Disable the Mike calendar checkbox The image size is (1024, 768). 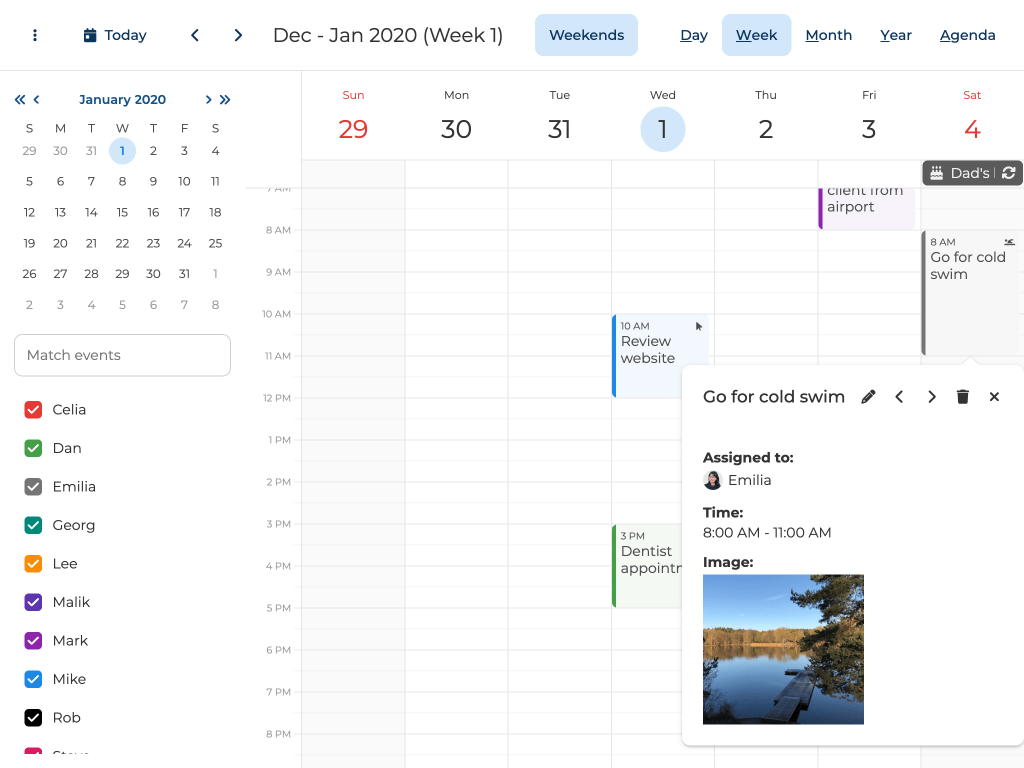33,679
